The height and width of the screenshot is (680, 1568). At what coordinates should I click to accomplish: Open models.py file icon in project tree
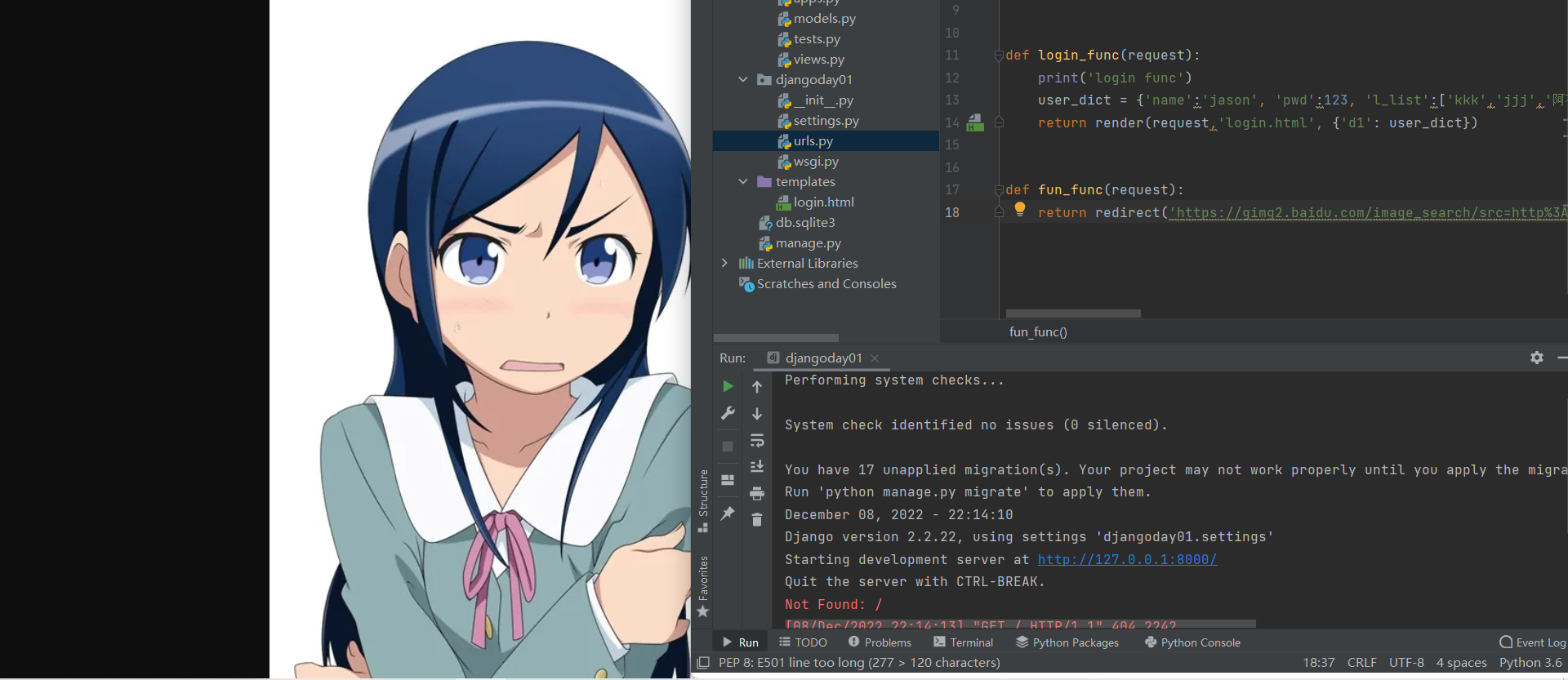[784, 19]
